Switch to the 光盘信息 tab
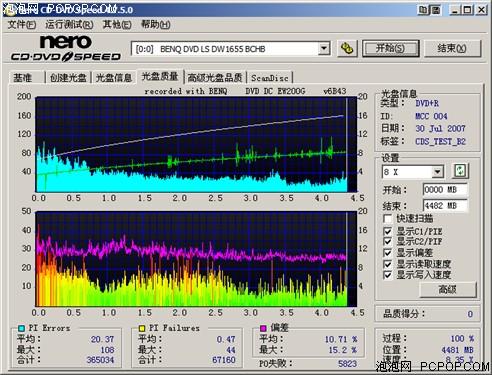The width and height of the screenshot is (492, 375). pos(114,78)
